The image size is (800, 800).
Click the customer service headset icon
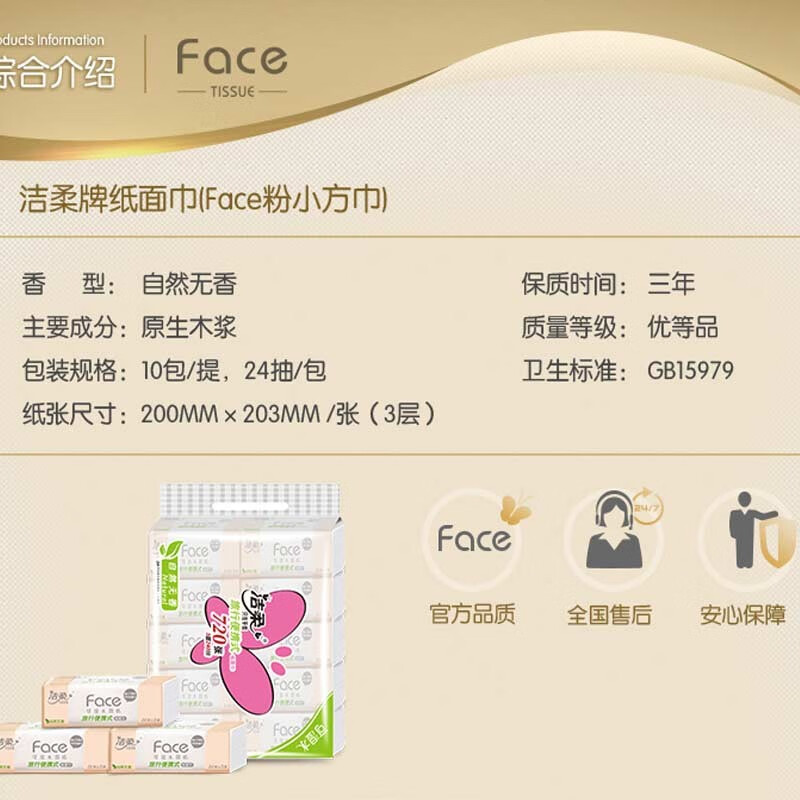pos(613,531)
